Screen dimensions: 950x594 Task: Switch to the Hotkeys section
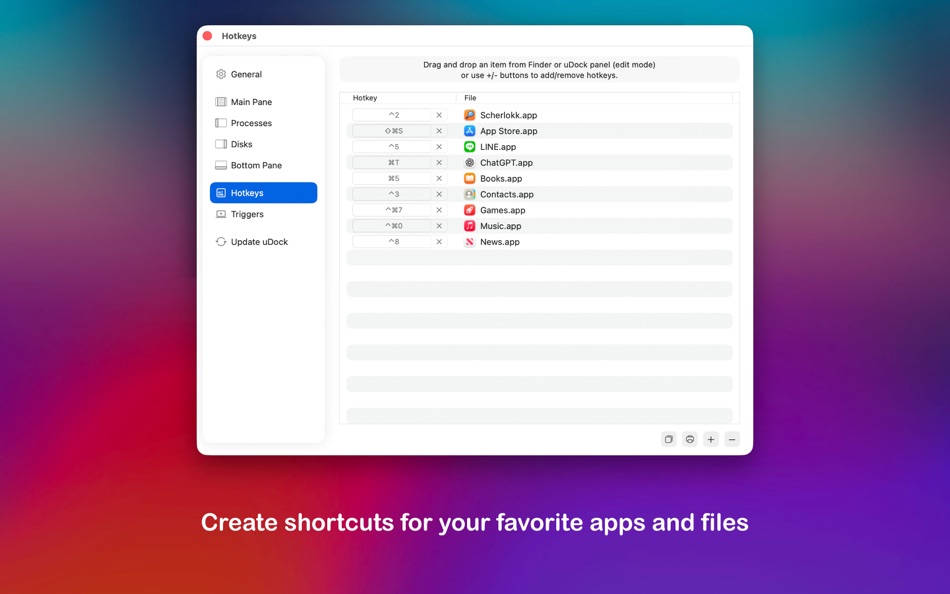(248, 192)
